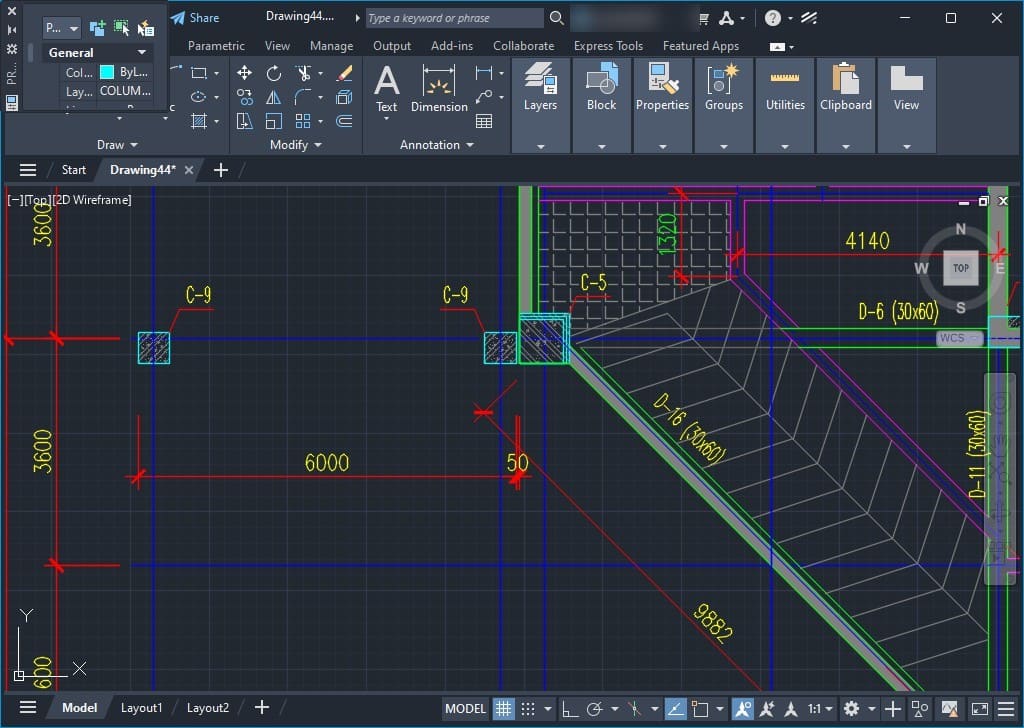Select the Trim scissors tool

point(303,73)
